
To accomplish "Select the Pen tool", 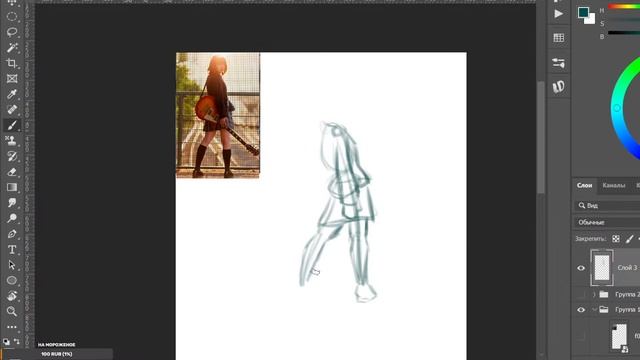I will 12,234.
